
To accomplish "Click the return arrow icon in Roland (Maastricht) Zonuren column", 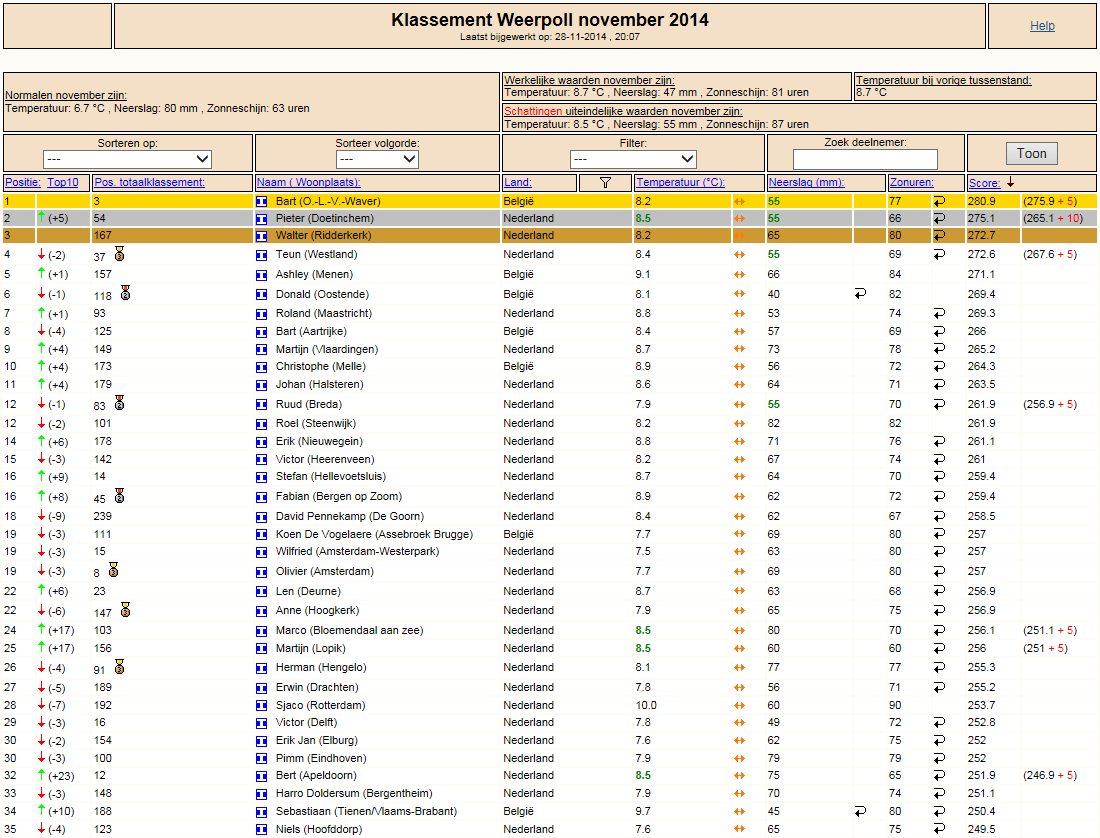I will coord(939,313).
